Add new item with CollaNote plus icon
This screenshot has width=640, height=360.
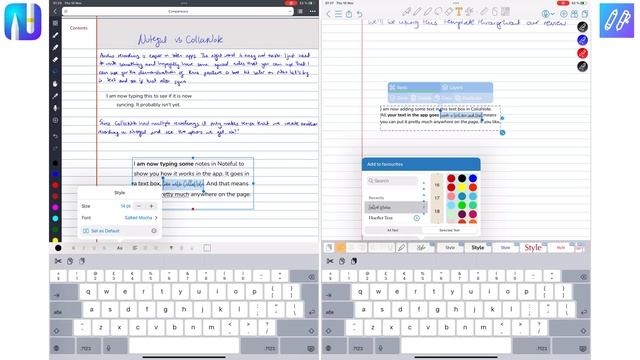click(x=564, y=14)
